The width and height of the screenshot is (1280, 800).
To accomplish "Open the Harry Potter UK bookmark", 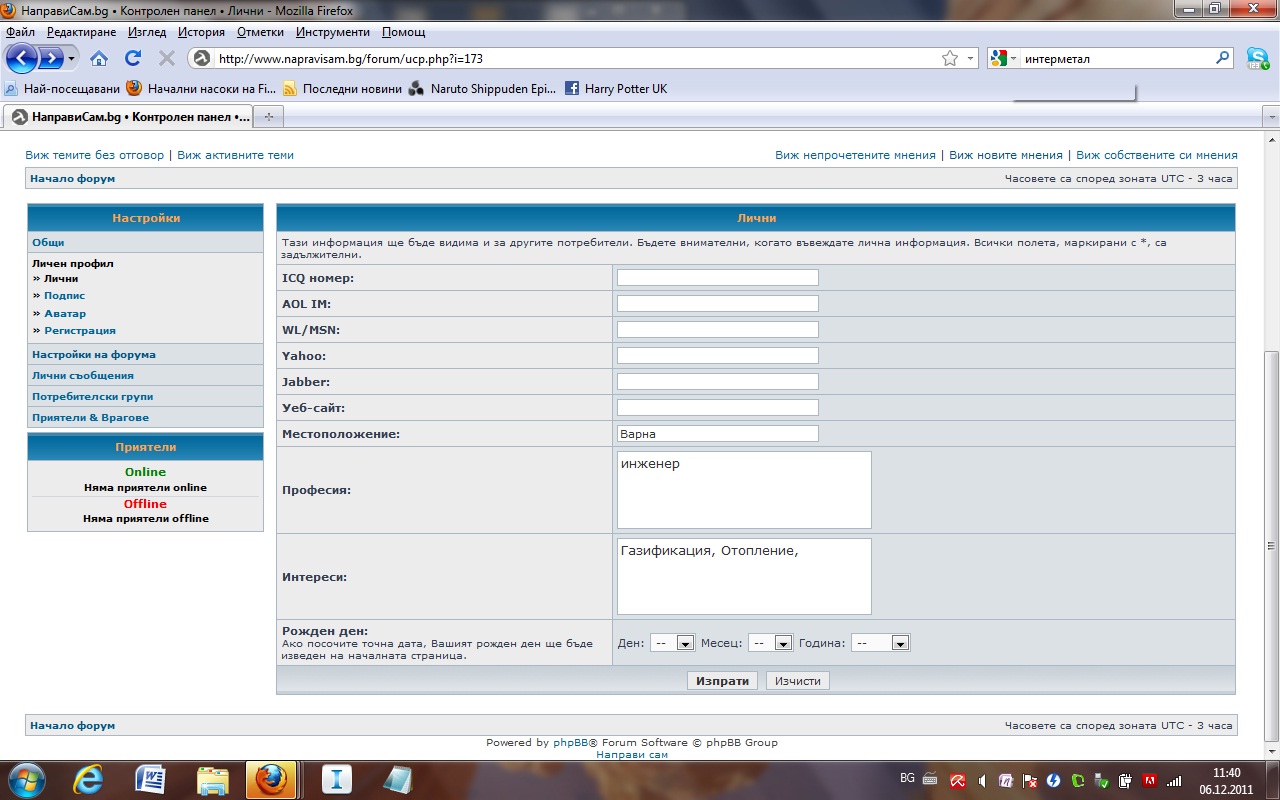I will (625, 89).
